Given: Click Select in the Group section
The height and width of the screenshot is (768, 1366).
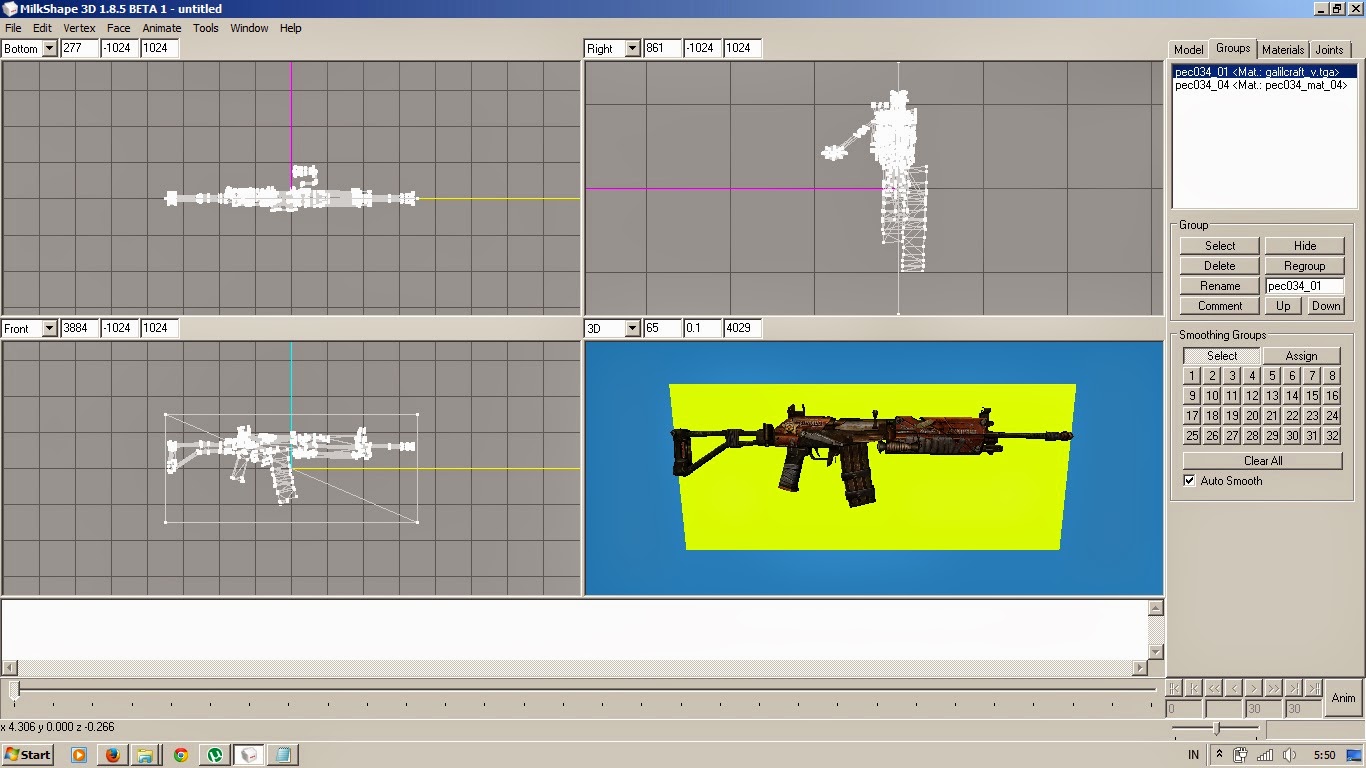Looking at the screenshot, I should tap(1220, 246).
